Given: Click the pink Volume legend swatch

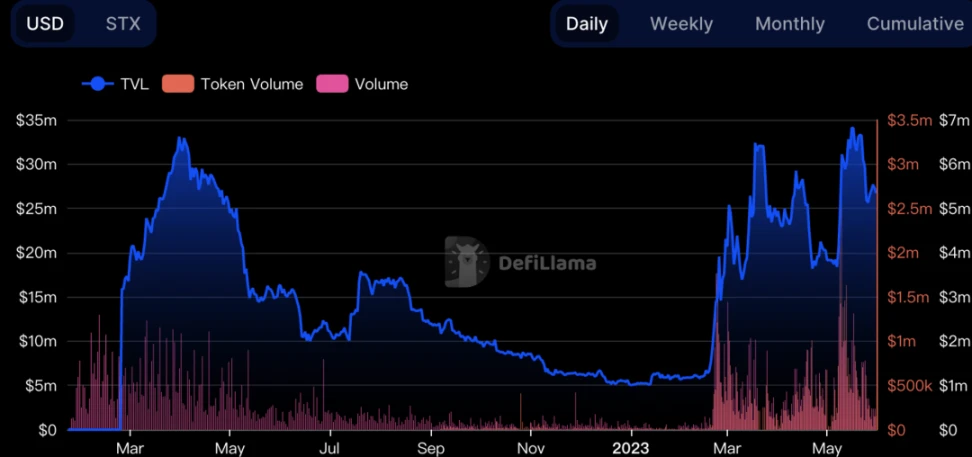Looking at the screenshot, I should click(x=332, y=84).
